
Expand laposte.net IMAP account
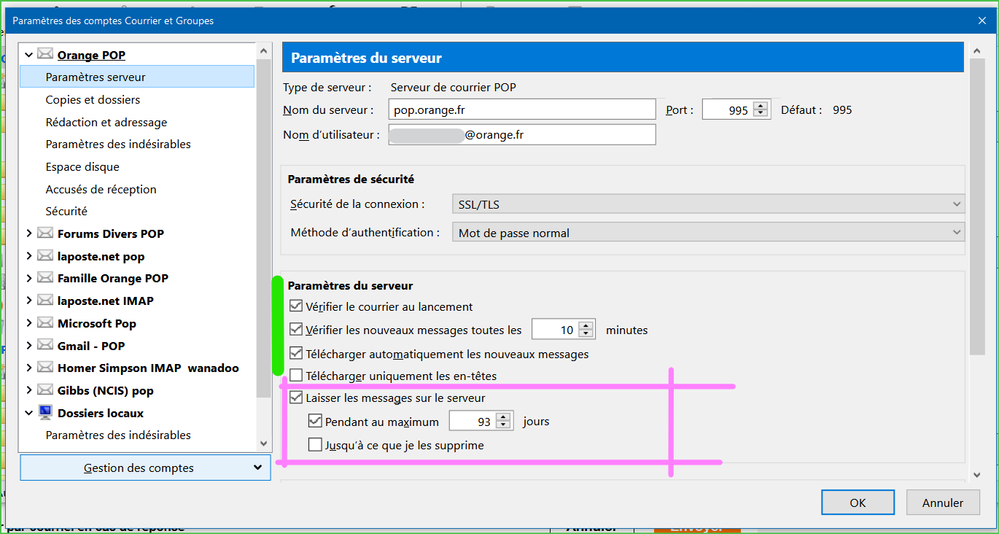point(29,301)
